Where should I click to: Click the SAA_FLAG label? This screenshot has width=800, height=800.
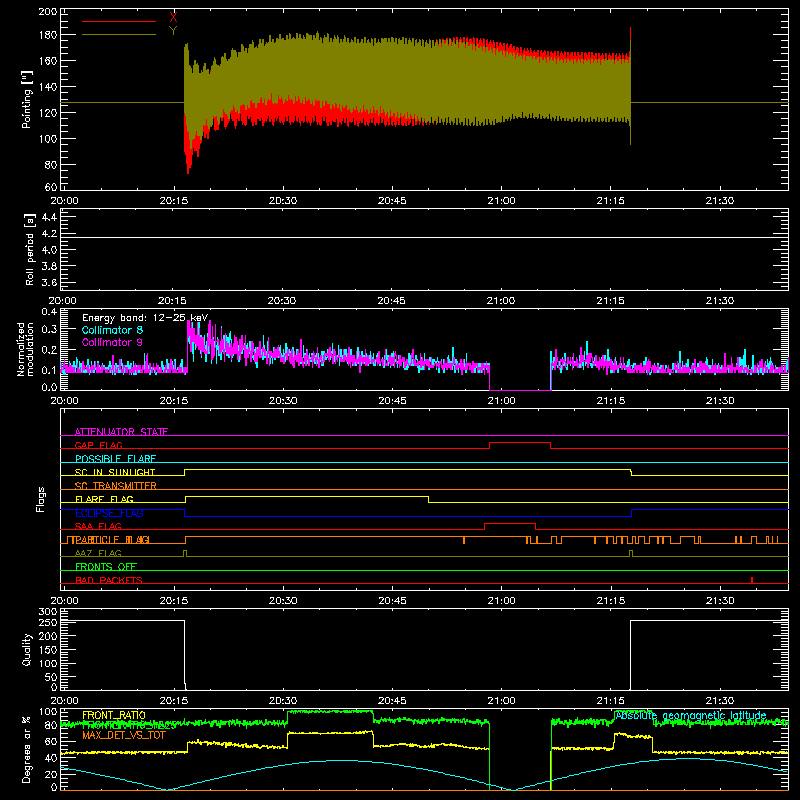click(98, 526)
